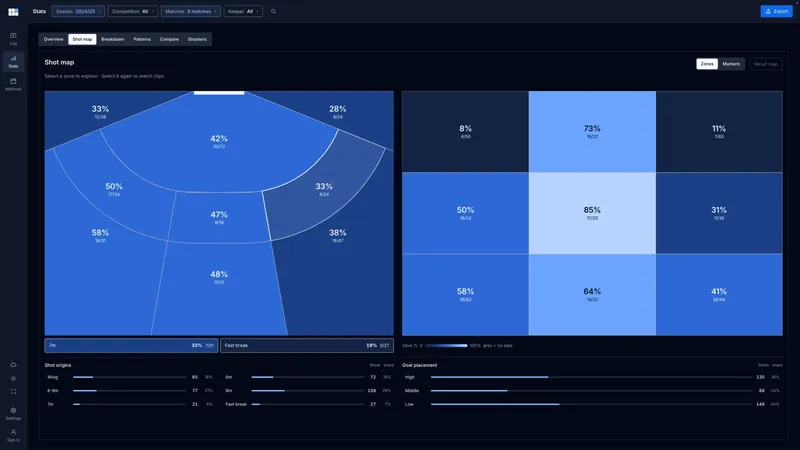800x450 pixels.
Task: Open the Log sidebar section
Action: tap(13, 38)
